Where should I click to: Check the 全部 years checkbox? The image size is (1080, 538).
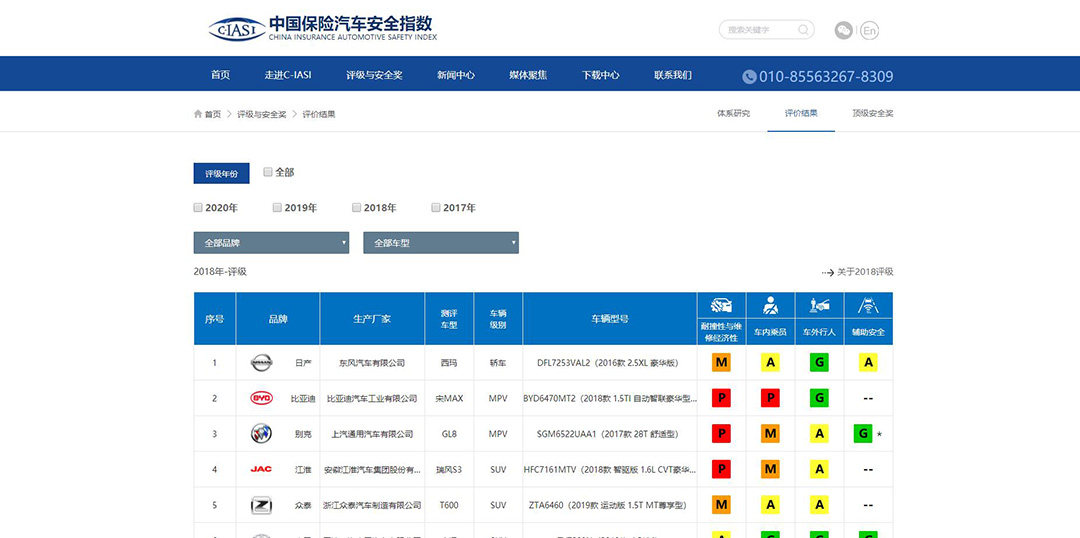click(x=268, y=172)
